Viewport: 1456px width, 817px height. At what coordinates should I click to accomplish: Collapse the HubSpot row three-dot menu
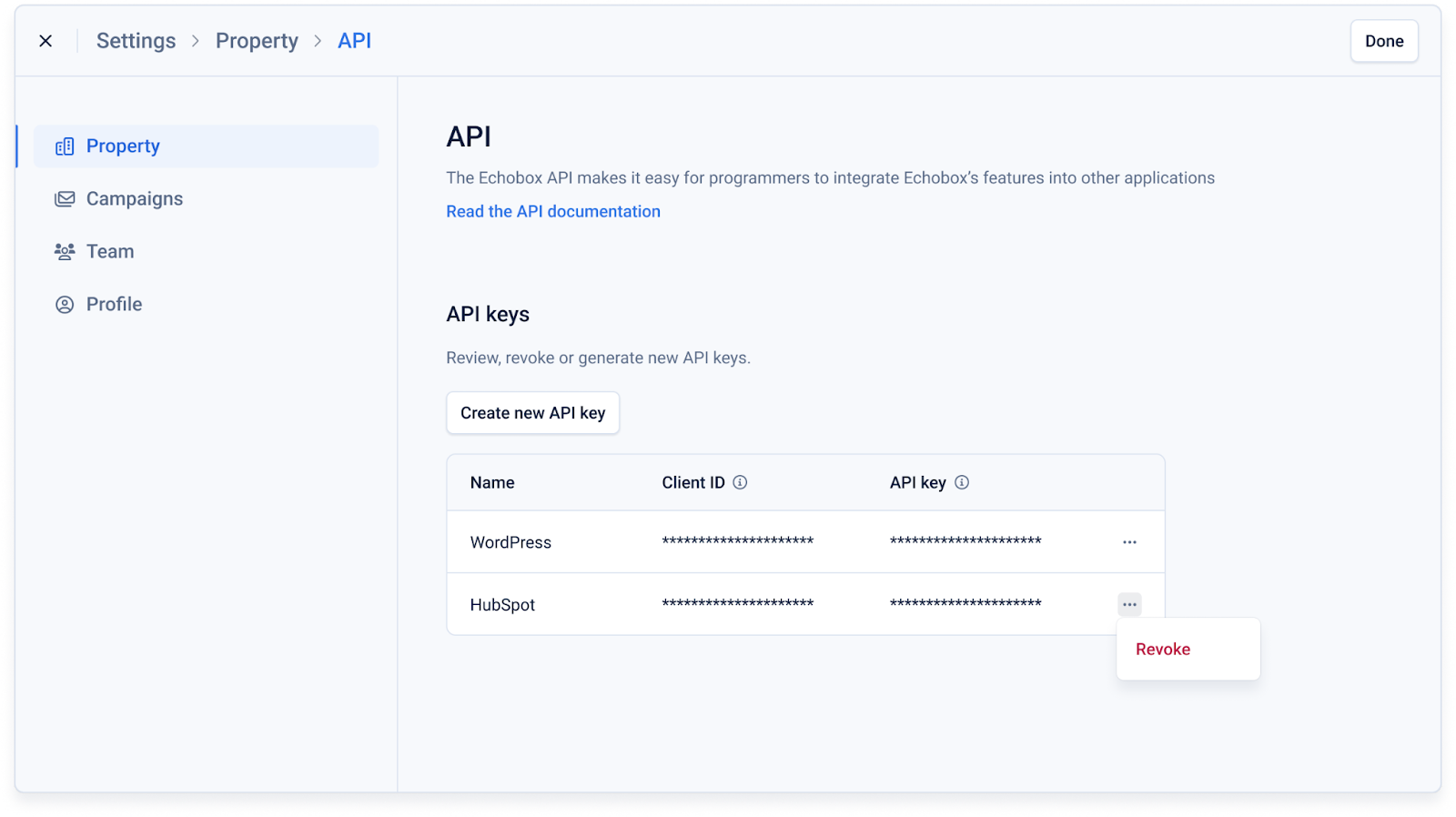pyautogui.click(x=1129, y=605)
